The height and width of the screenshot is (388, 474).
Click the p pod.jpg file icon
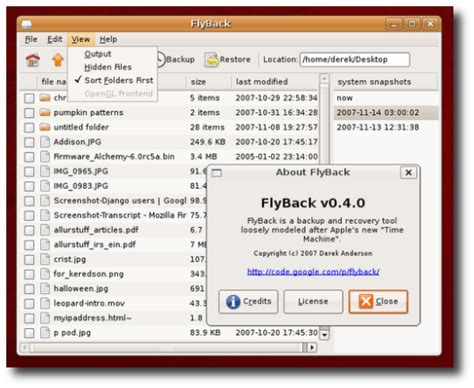point(45,332)
